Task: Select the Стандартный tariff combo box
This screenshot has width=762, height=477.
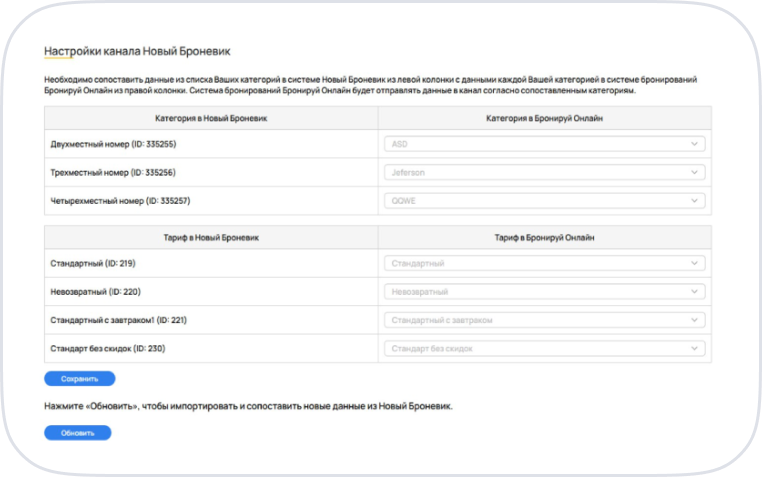Action: coord(544,263)
